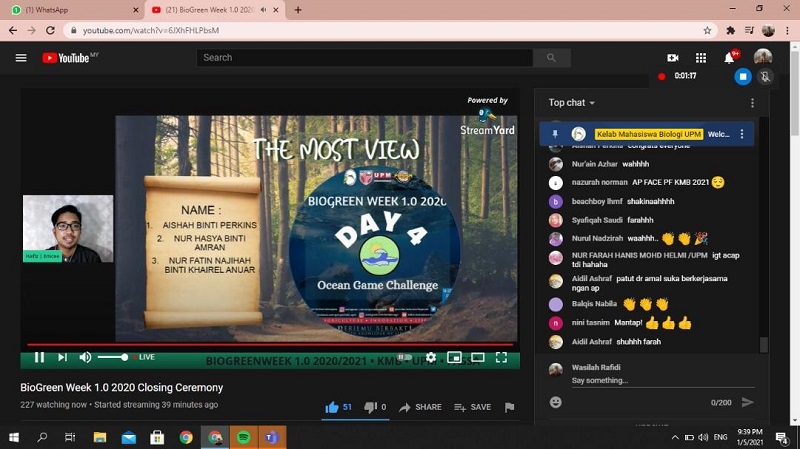Toggle miniplayer mode
Viewport: 800px width, 449px height.
tap(454, 357)
